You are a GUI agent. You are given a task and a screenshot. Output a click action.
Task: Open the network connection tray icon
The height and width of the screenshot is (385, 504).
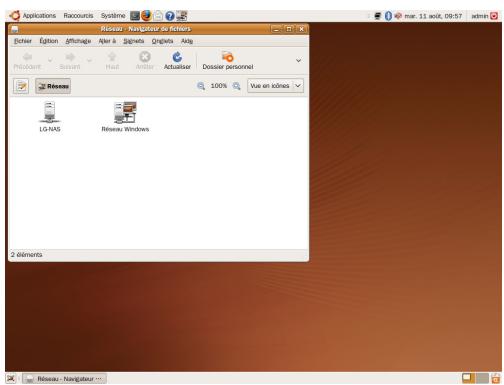coord(378,16)
